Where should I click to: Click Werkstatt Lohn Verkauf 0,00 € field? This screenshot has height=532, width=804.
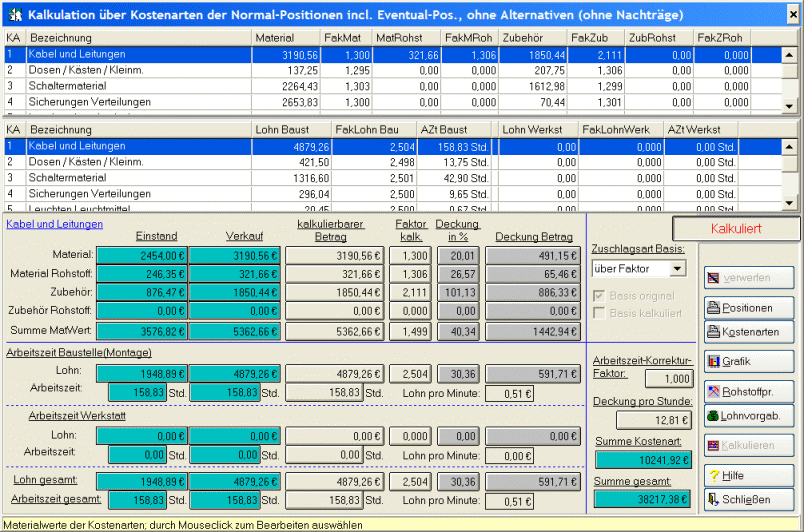pyautogui.click(x=235, y=436)
